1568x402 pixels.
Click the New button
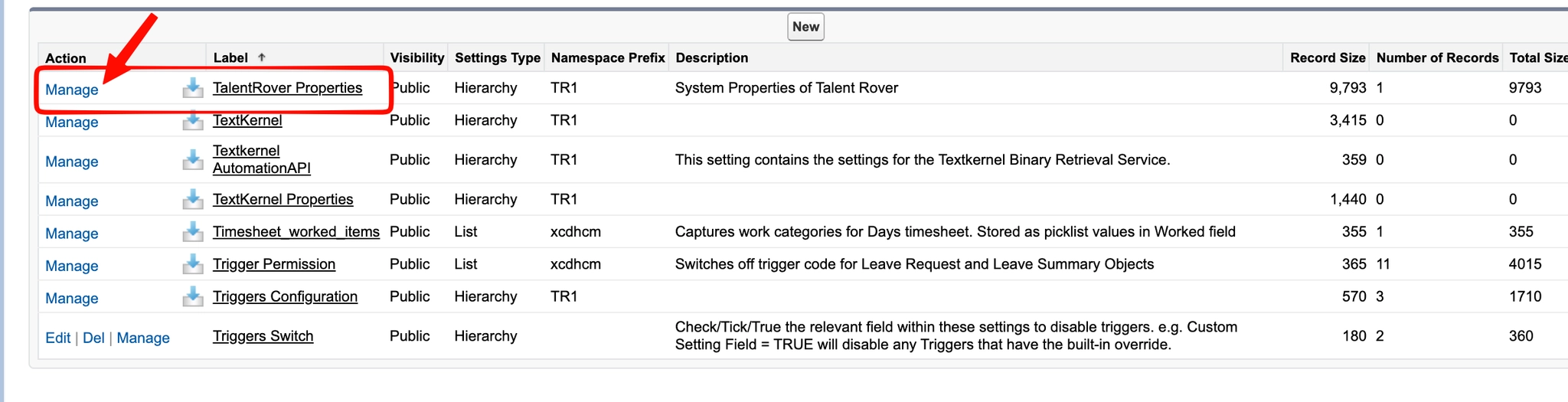click(805, 27)
